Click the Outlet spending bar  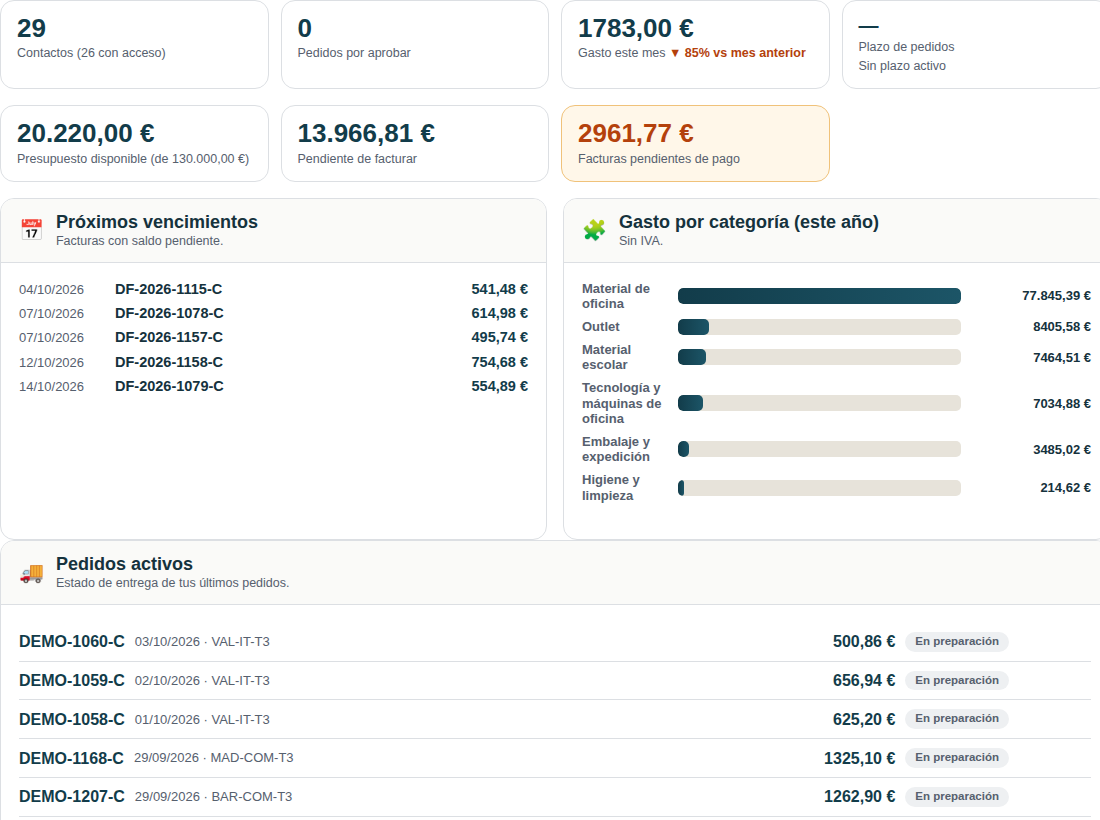(x=819, y=327)
